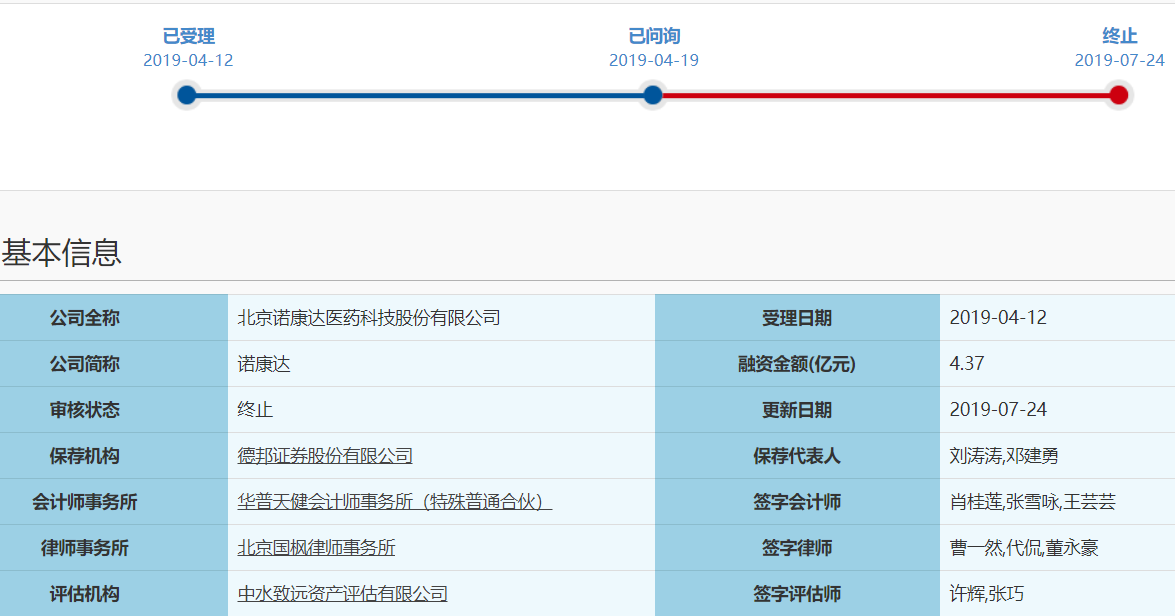
Task: Click the 保荐机构 header cell
Action: pyautogui.click(x=114, y=456)
